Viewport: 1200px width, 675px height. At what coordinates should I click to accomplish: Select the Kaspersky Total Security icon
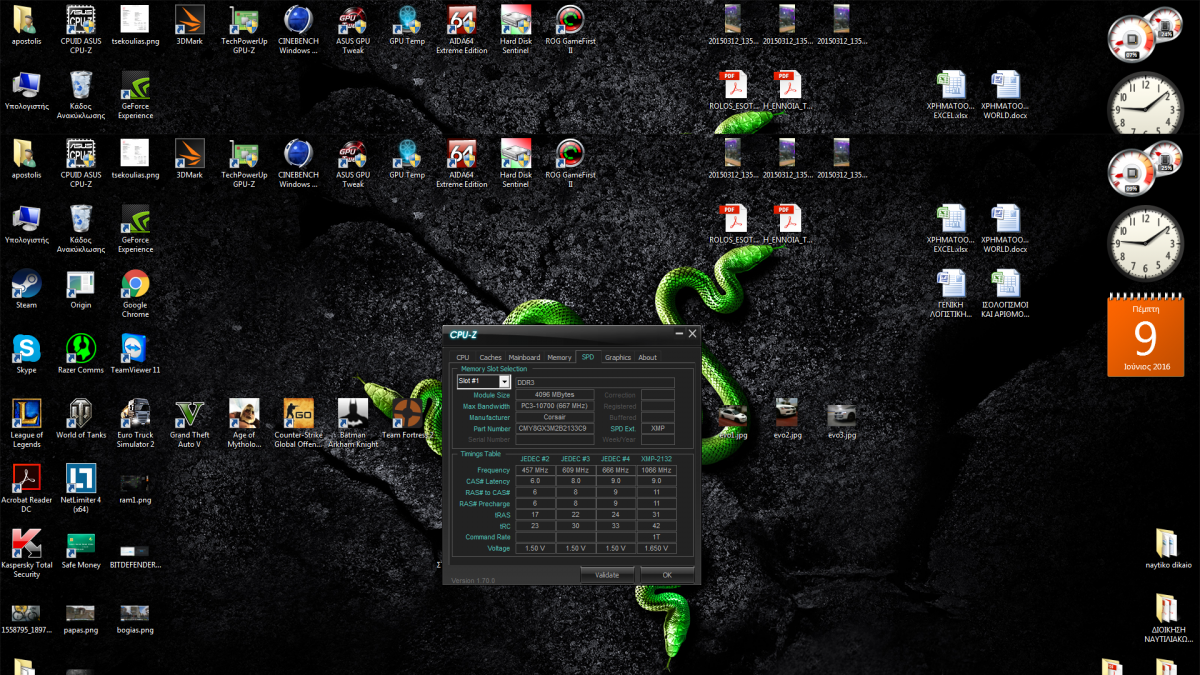(x=26, y=553)
